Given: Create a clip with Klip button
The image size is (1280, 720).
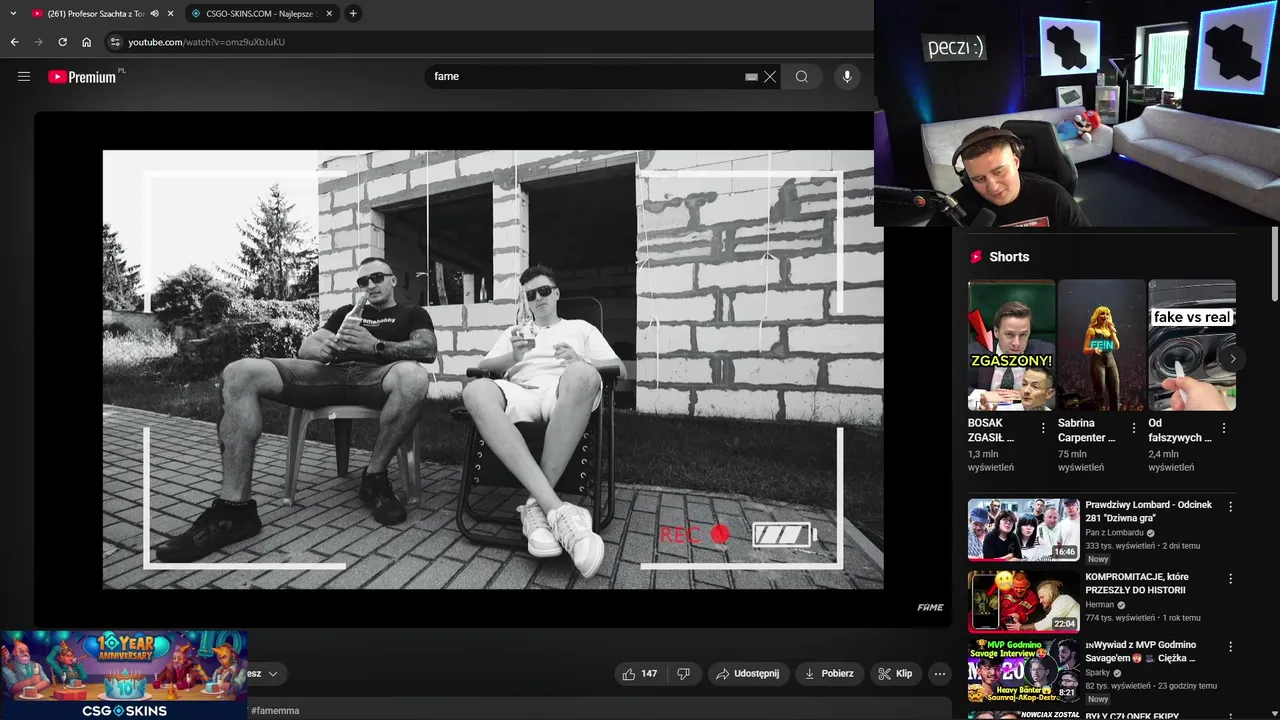Looking at the screenshot, I should click(895, 674).
